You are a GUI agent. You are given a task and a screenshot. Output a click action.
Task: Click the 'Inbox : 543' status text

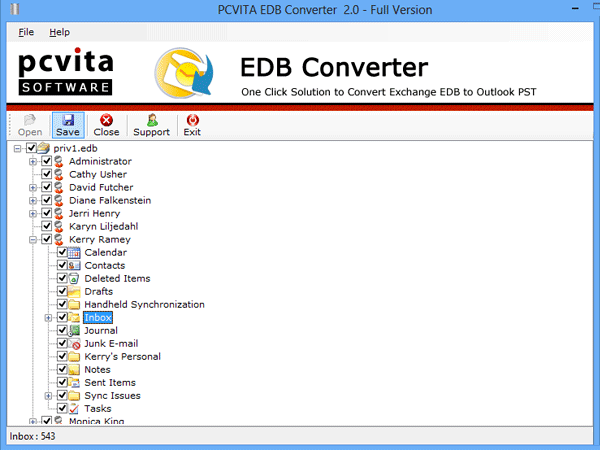tap(33, 436)
